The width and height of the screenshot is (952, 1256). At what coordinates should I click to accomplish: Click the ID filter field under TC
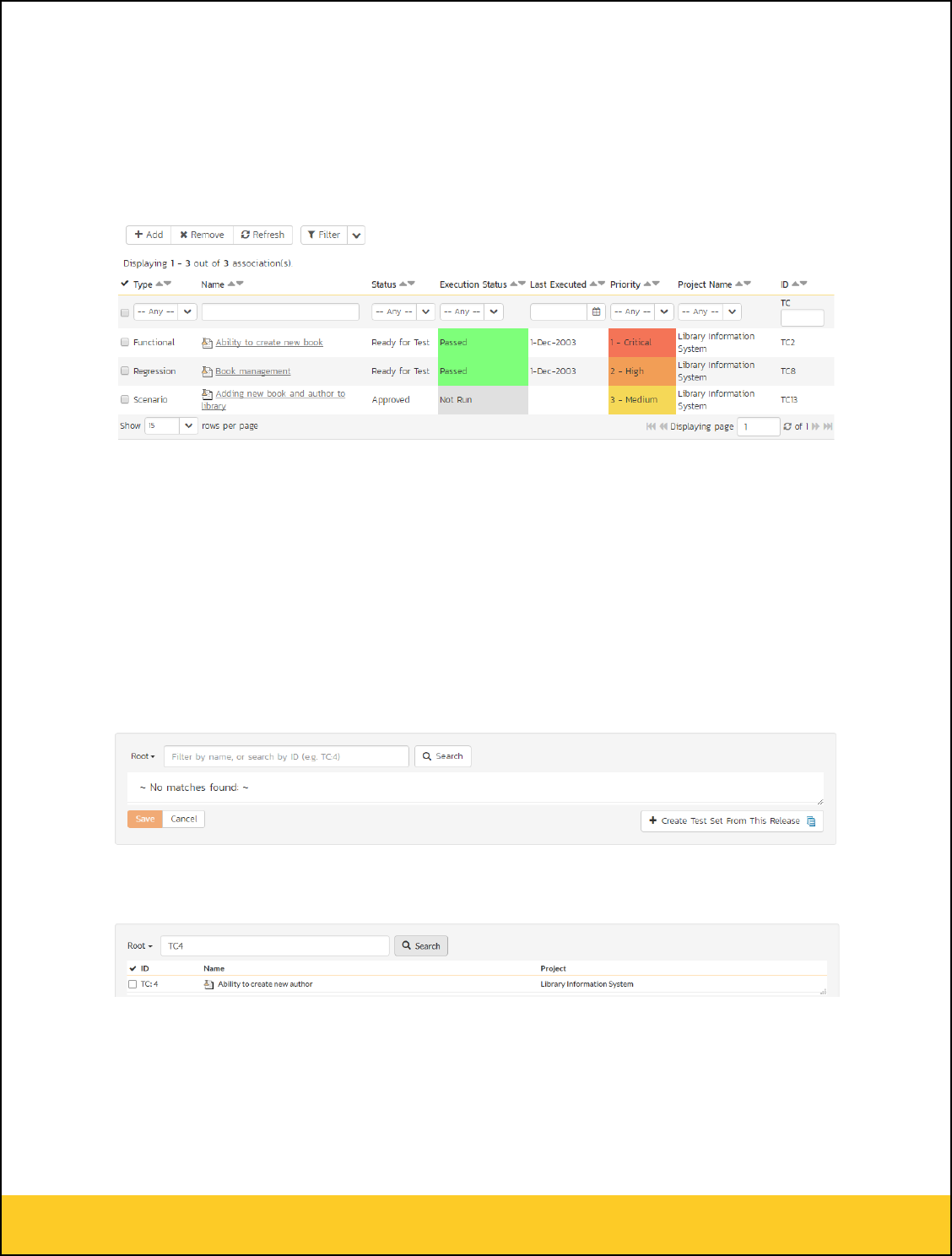point(802,318)
